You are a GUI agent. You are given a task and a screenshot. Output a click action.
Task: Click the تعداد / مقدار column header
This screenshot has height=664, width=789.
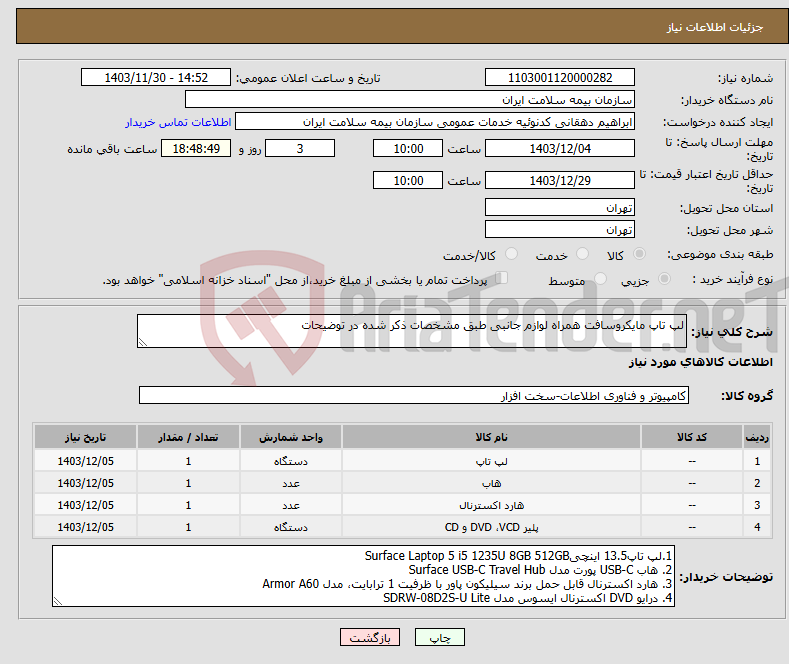tap(188, 437)
